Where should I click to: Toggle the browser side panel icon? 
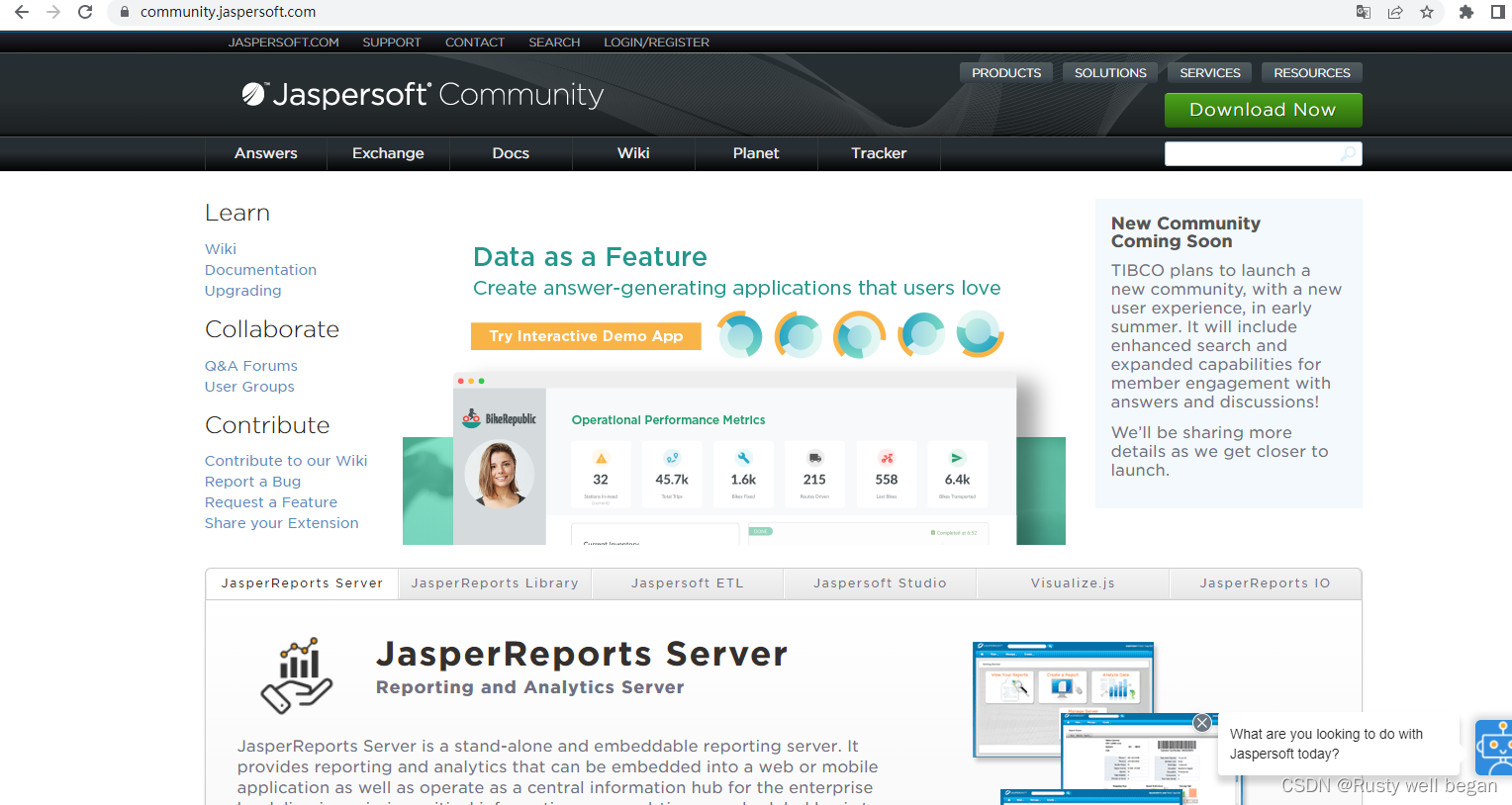(1498, 12)
